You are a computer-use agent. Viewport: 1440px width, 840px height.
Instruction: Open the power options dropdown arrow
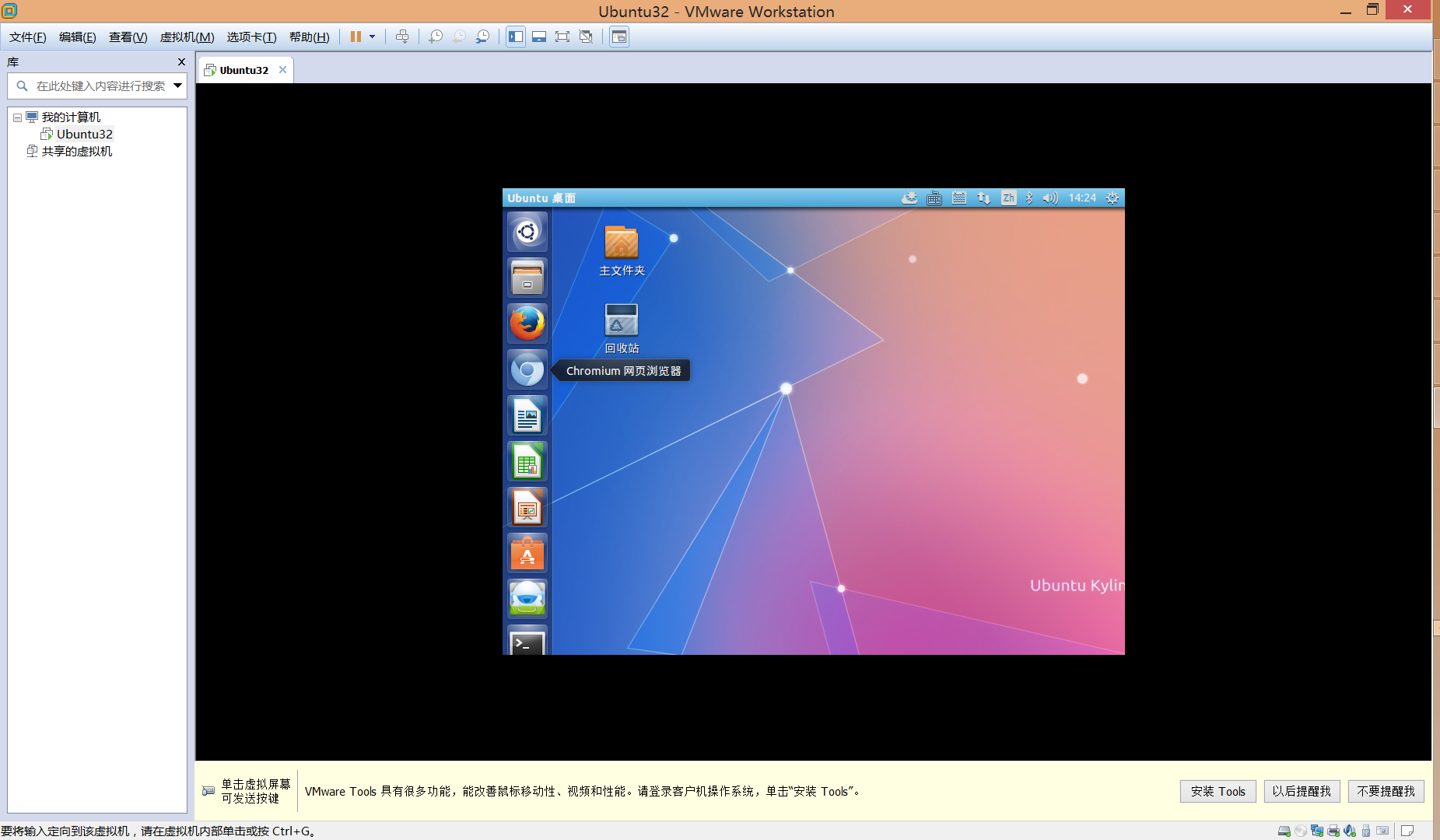coord(372,37)
